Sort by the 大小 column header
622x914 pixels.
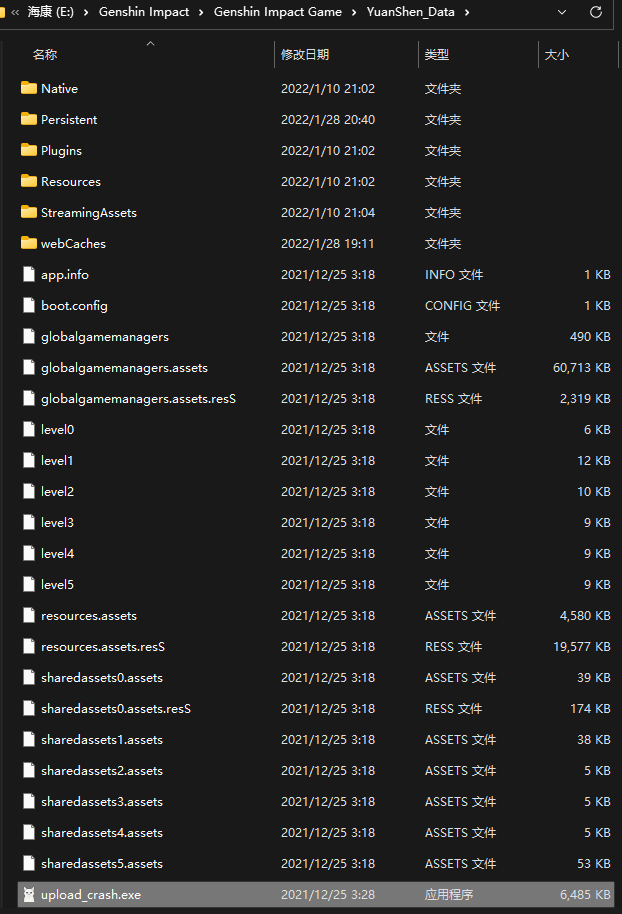tap(557, 55)
